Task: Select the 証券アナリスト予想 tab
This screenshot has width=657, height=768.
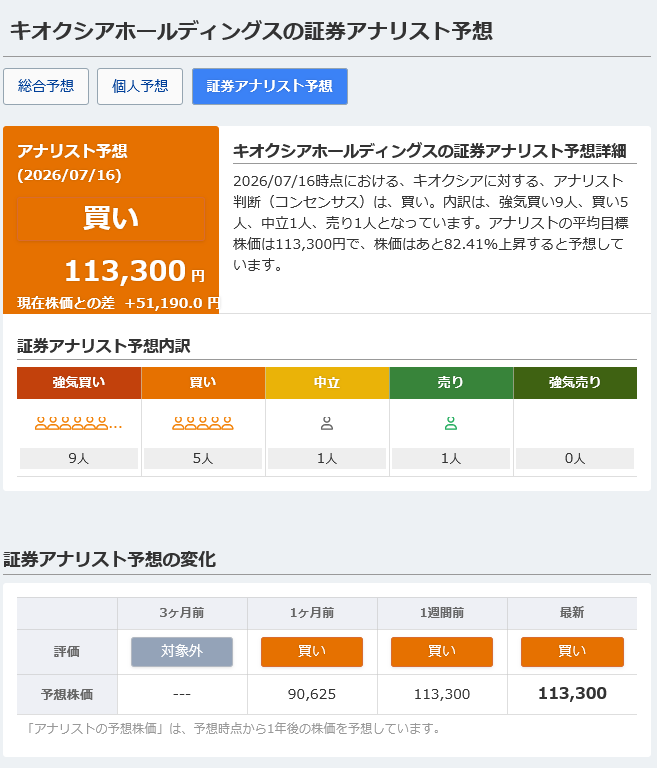Action: (x=270, y=86)
